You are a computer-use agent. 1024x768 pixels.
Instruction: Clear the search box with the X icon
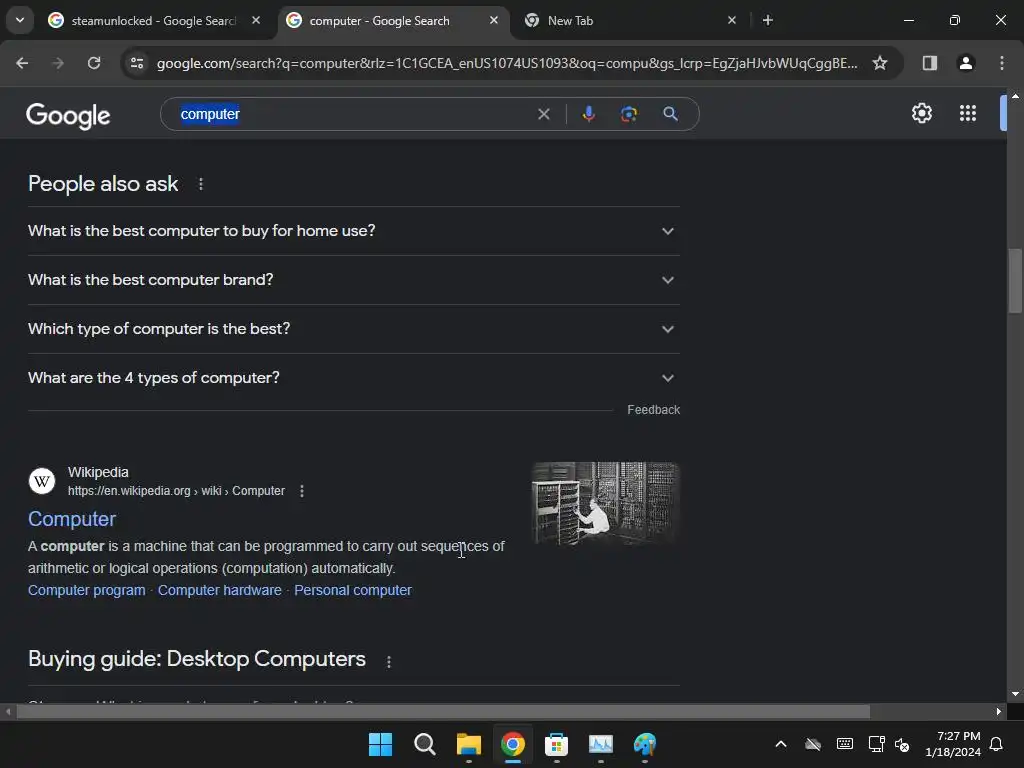(543, 114)
